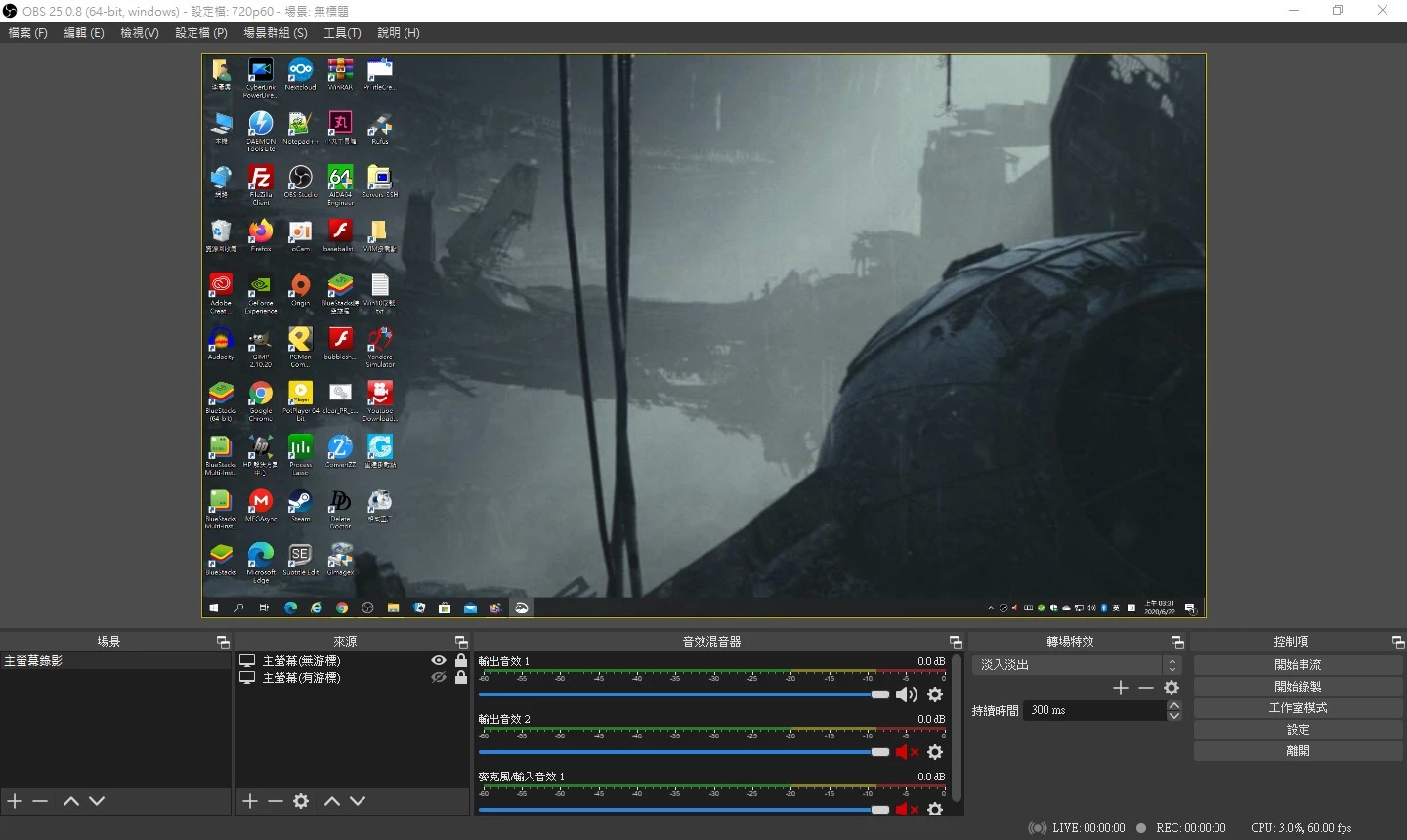The image size is (1407, 840).
Task: Increase 持續時間 with the up stepper arrow
Action: [1174, 705]
